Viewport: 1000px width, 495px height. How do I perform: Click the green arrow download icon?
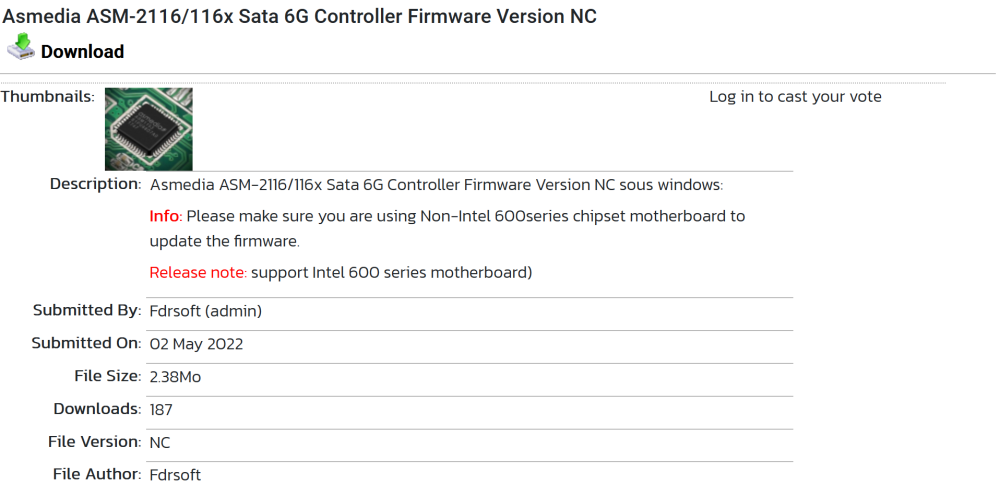[21, 47]
